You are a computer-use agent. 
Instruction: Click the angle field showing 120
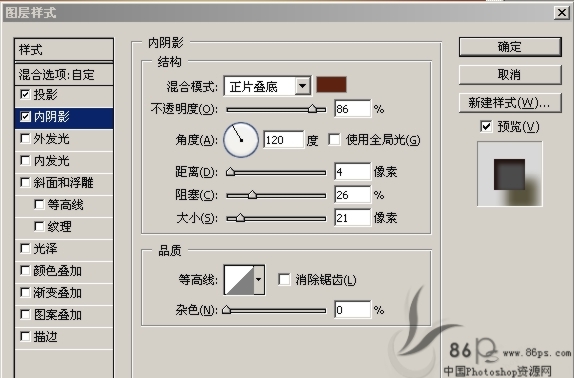coord(283,140)
